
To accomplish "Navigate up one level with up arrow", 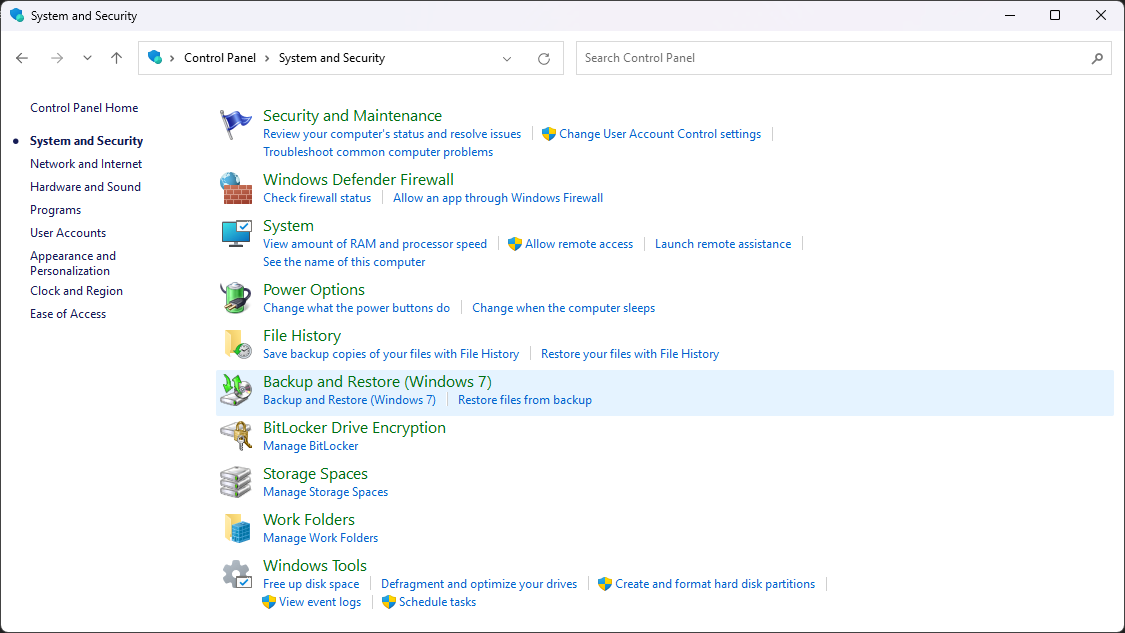I will coord(116,58).
